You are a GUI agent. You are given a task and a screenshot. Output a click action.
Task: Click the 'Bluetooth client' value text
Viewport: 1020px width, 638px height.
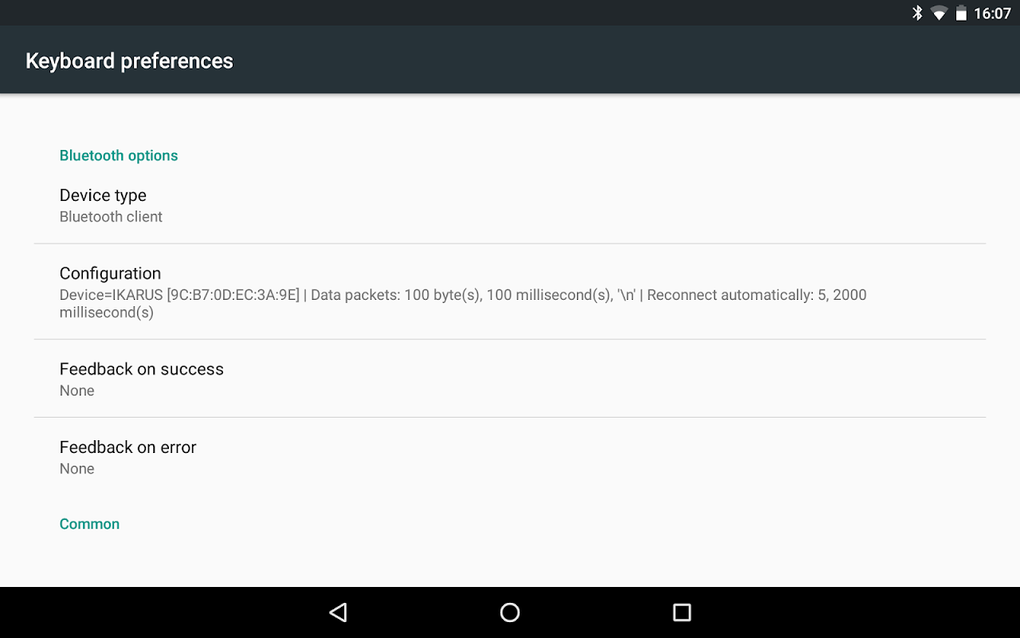[111, 217]
